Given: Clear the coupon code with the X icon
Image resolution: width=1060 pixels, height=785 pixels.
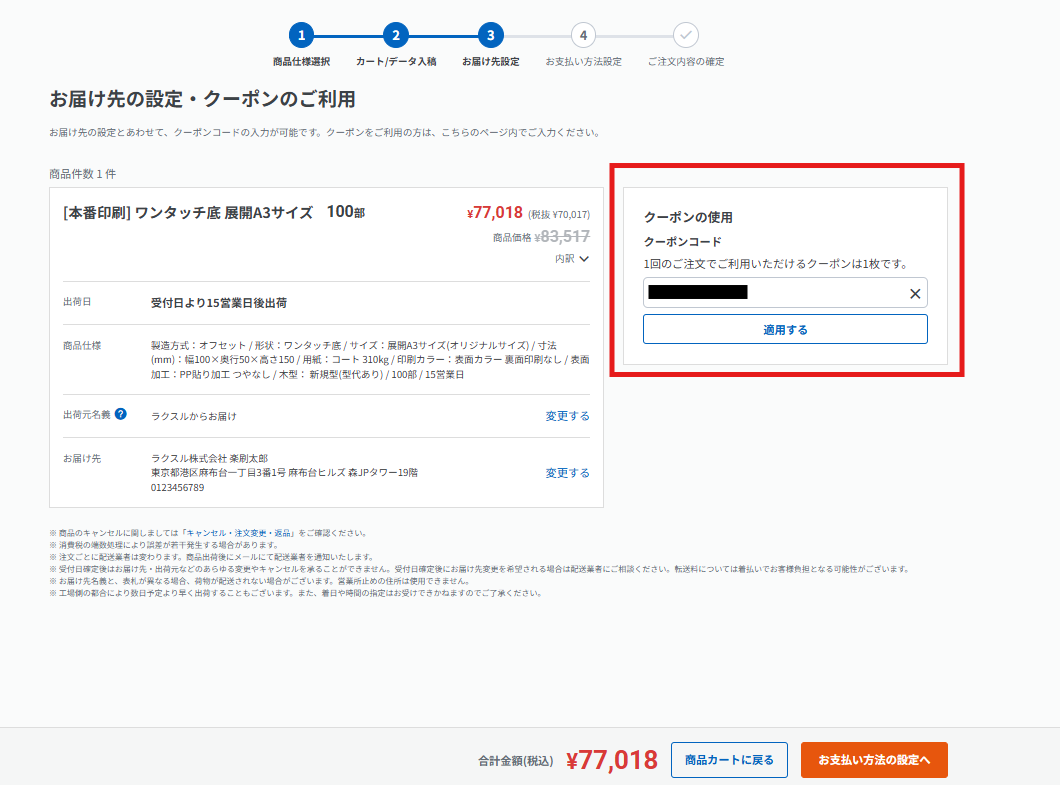Looking at the screenshot, I should click(x=915, y=293).
